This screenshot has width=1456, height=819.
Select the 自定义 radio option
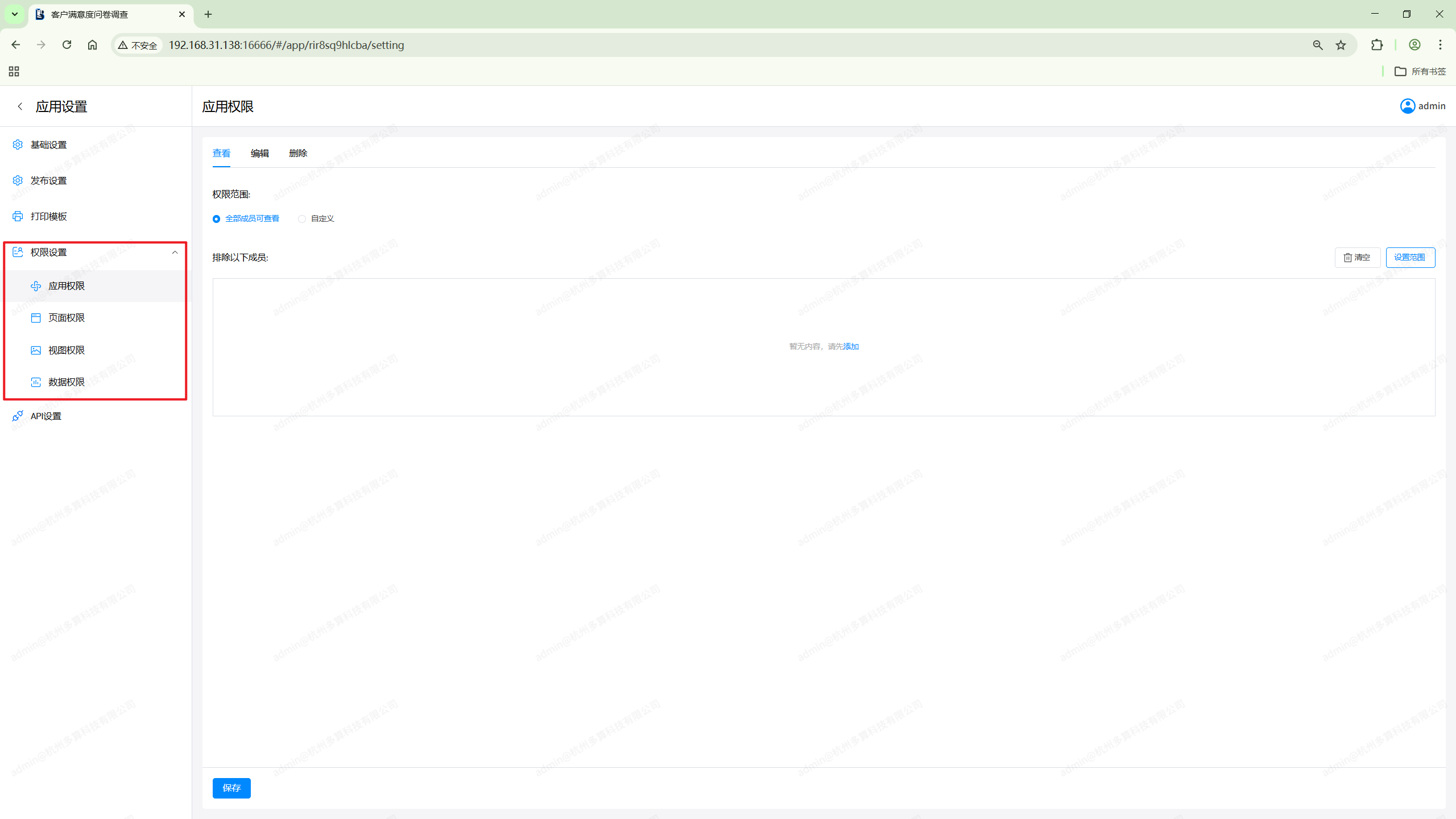[302, 219]
